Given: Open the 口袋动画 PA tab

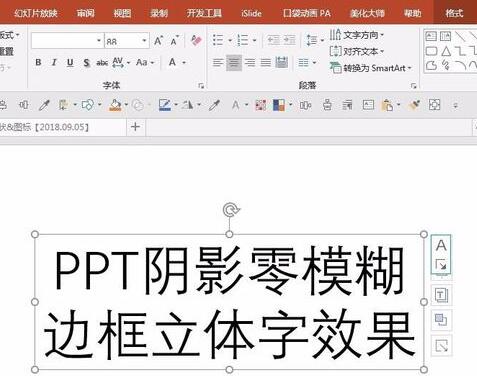Looking at the screenshot, I should (x=307, y=13).
